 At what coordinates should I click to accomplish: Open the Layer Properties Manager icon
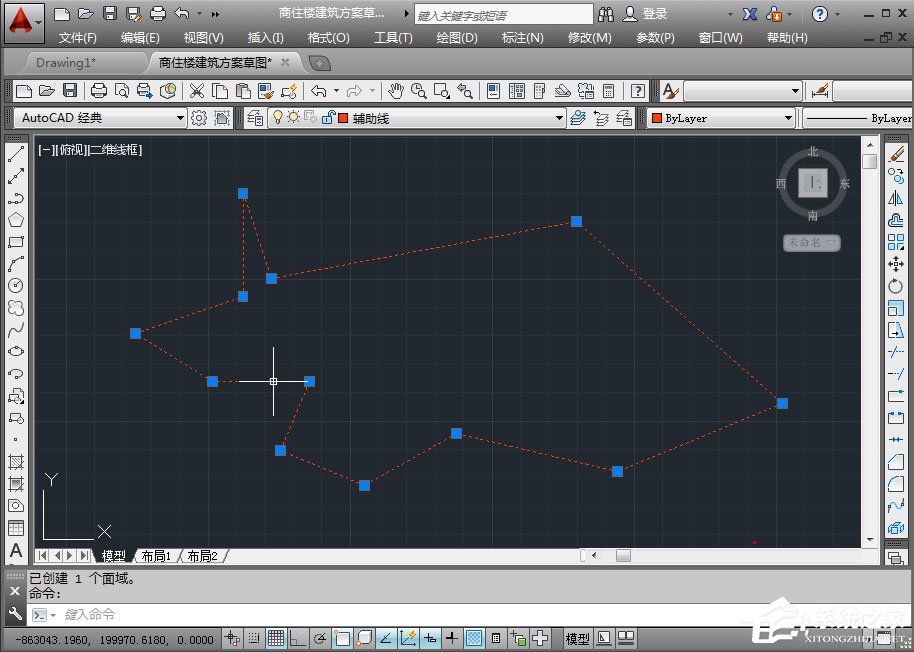[x=255, y=117]
